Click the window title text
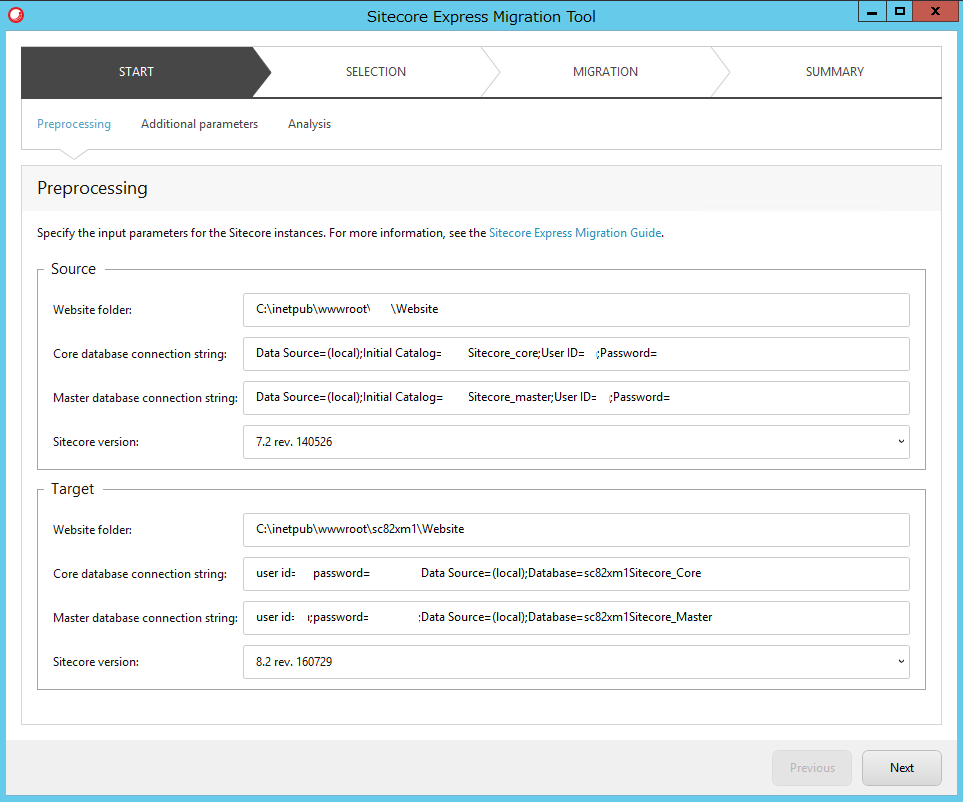This screenshot has height=802, width=963. [x=481, y=17]
